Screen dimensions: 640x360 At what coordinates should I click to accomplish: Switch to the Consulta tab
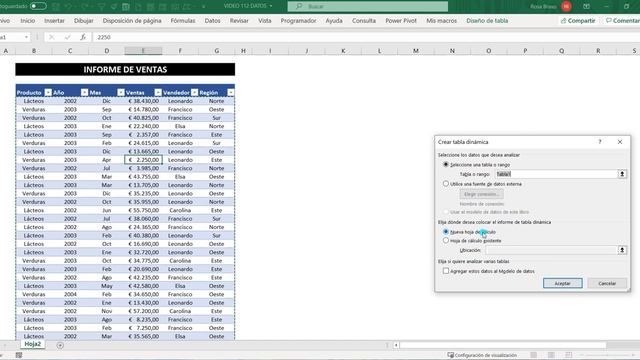pyautogui.click(x=364, y=20)
